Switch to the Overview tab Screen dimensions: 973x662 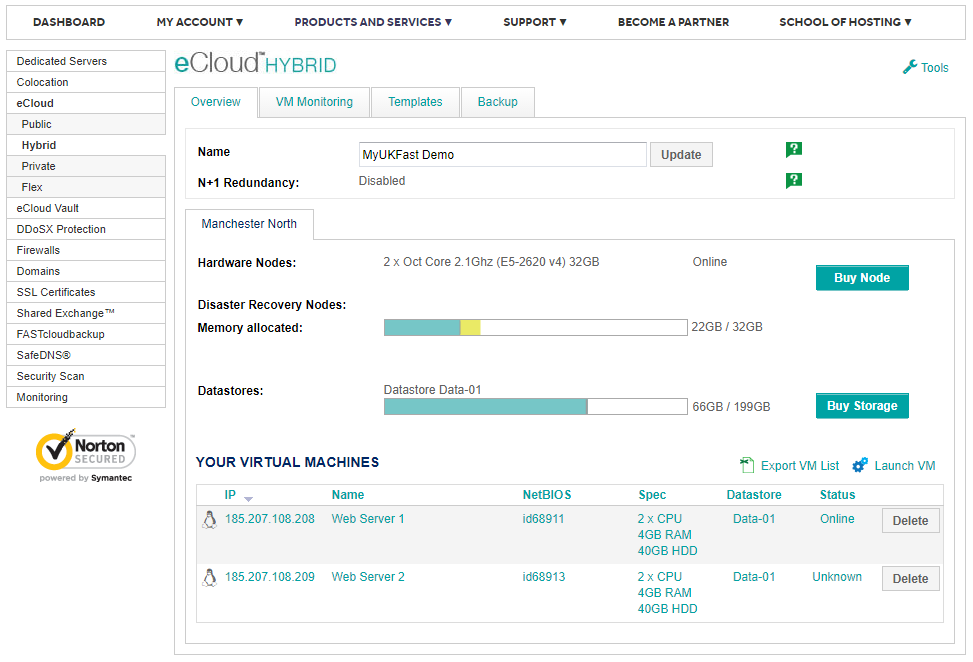pos(215,102)
